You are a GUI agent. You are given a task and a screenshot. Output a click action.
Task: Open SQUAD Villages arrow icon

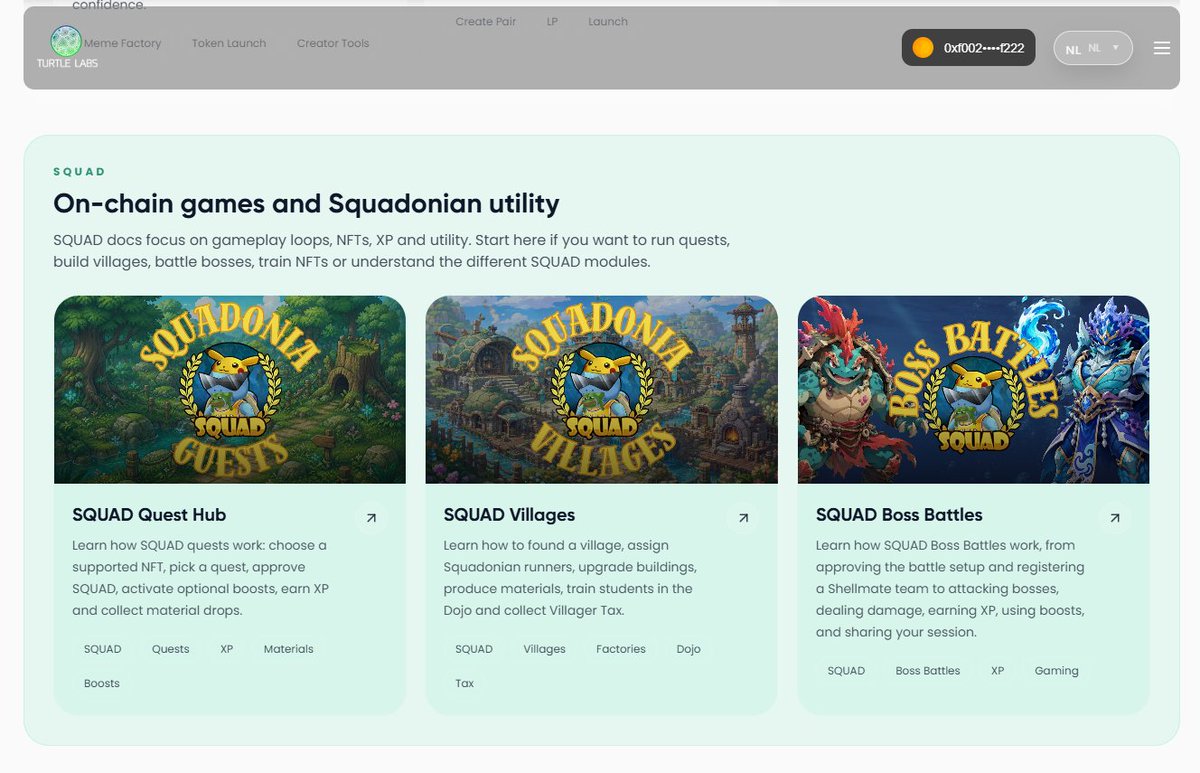tap(743, 518)
